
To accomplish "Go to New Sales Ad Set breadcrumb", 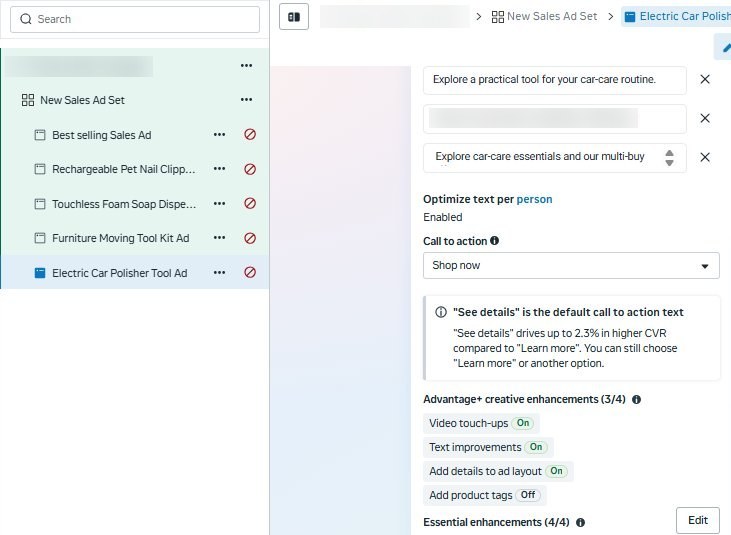I will pos(552,16).
